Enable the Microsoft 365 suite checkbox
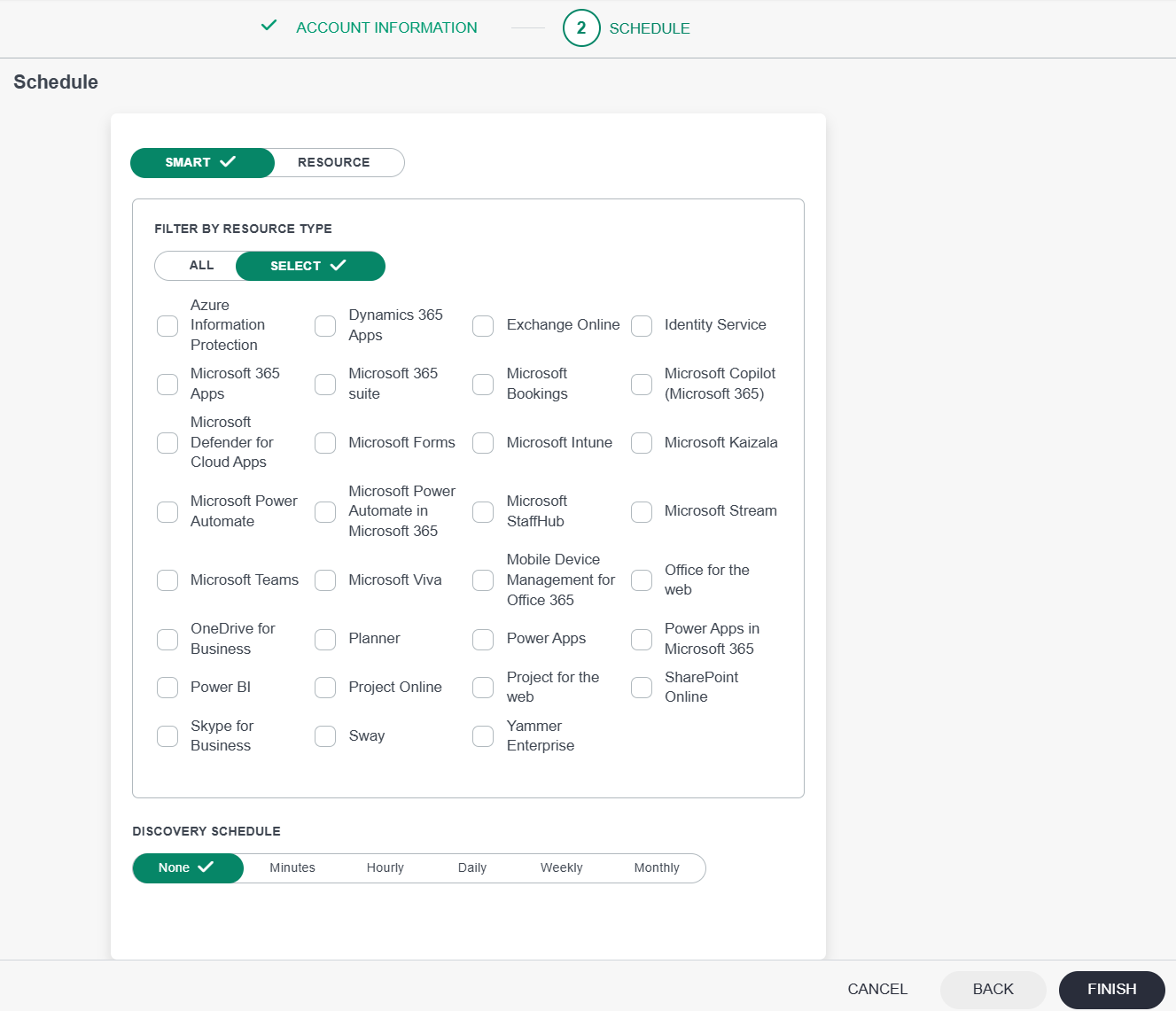The width and height of the screenshot is (1176, 1011). click(x=325, y=385)
